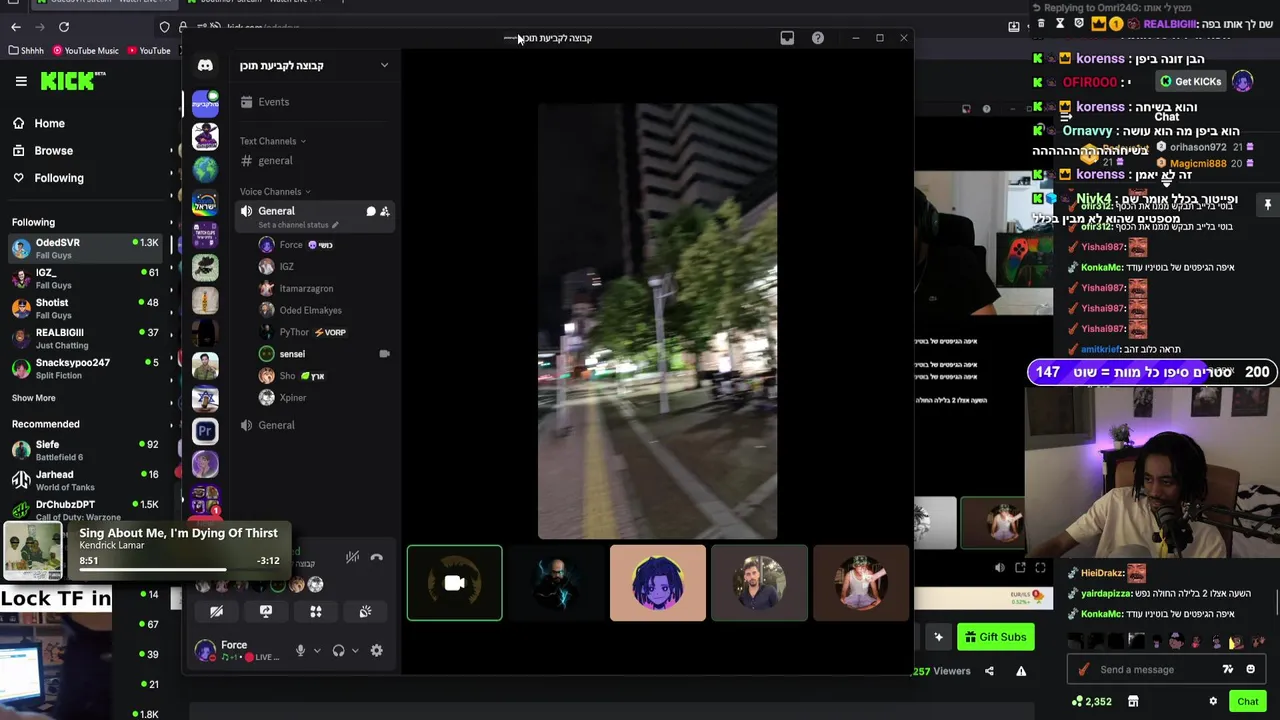Open Kick chat settings gear

pyautogui.click(x=1213, y=702)
